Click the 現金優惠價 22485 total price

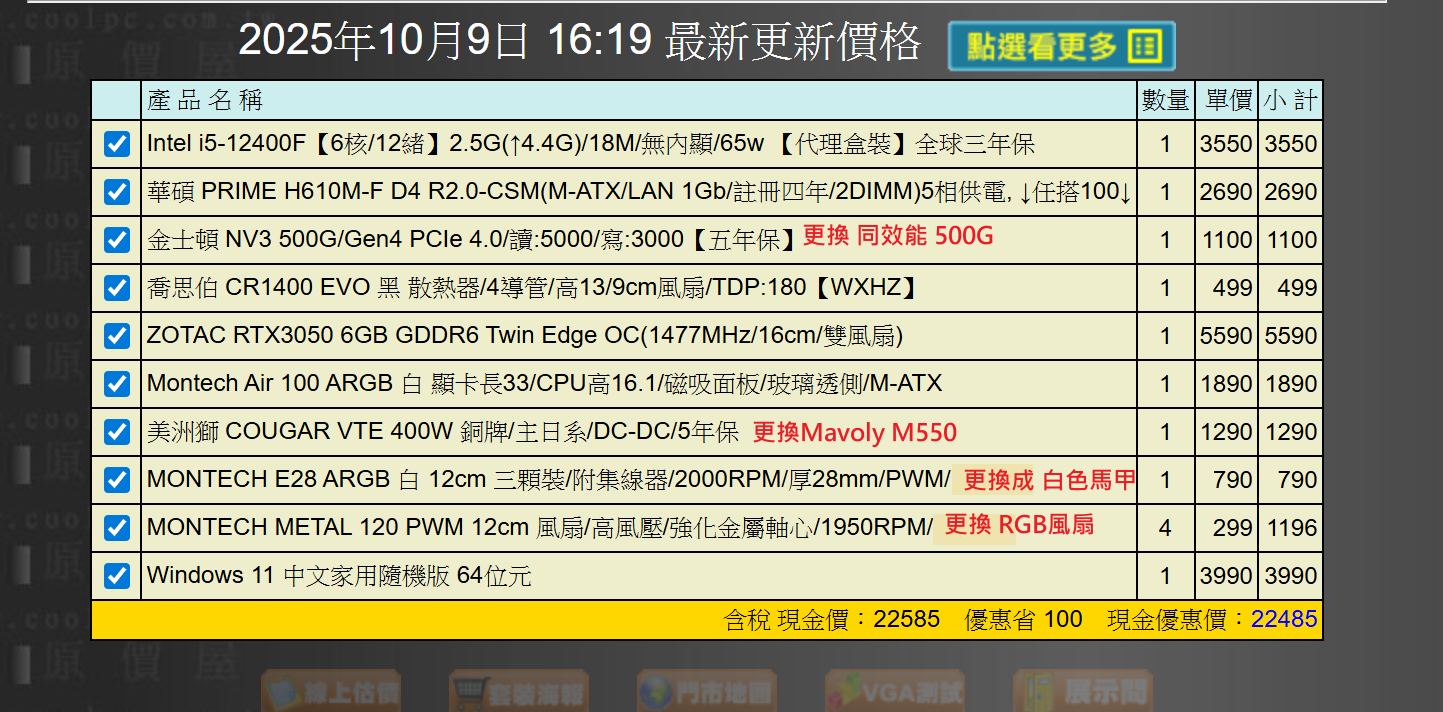click(x=1283, y=619)
